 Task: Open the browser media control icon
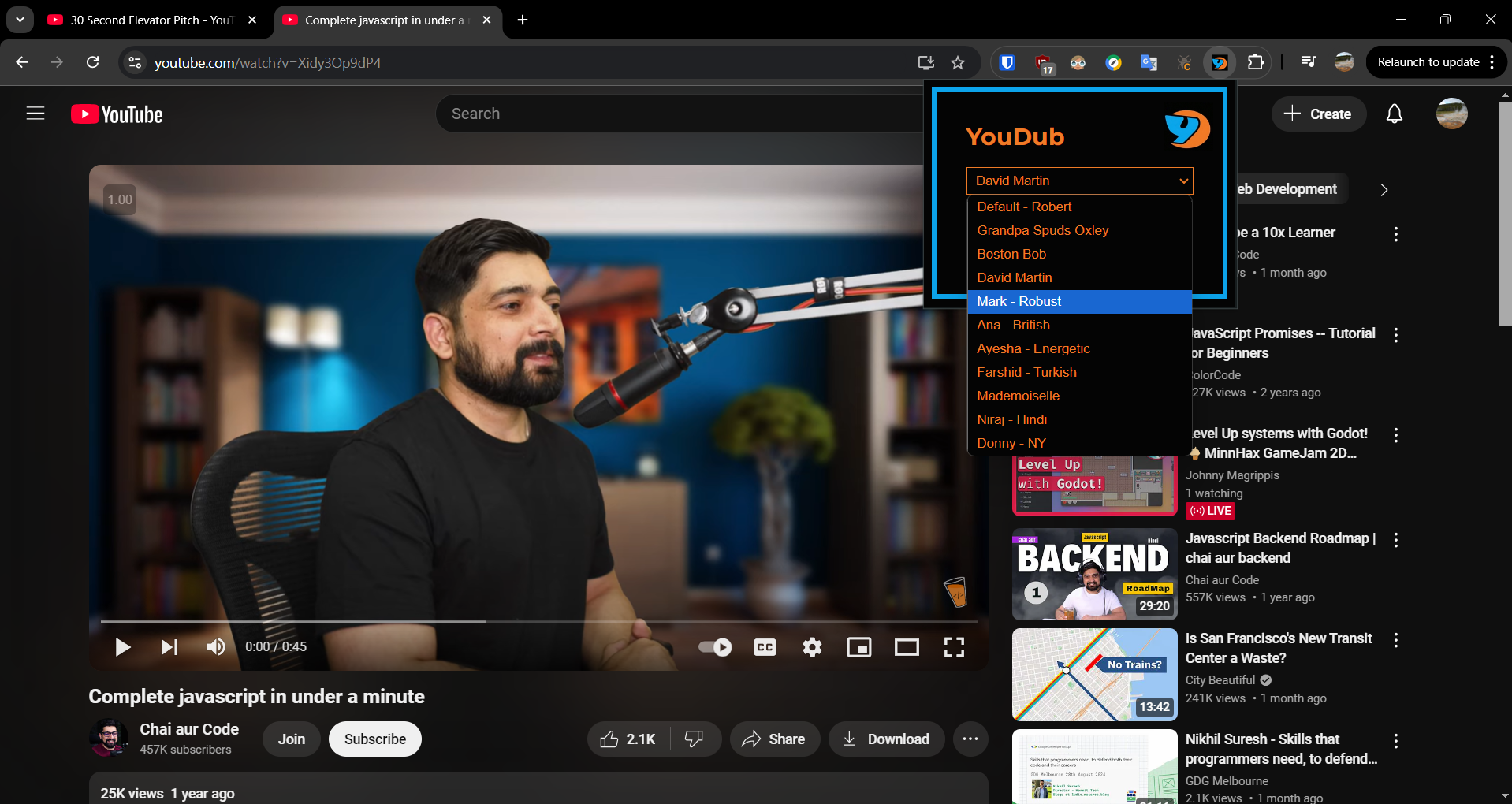(1309, 62)
